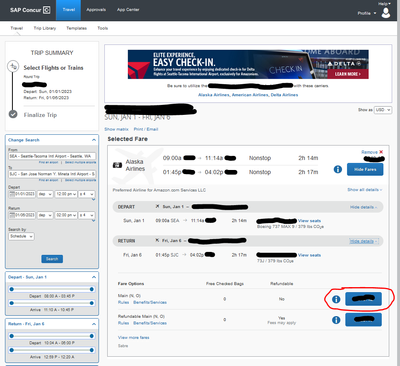The width and height of the screenshot is (400, 366).
Task: Open the App Center tab
Action: click(x=128, y=10)
